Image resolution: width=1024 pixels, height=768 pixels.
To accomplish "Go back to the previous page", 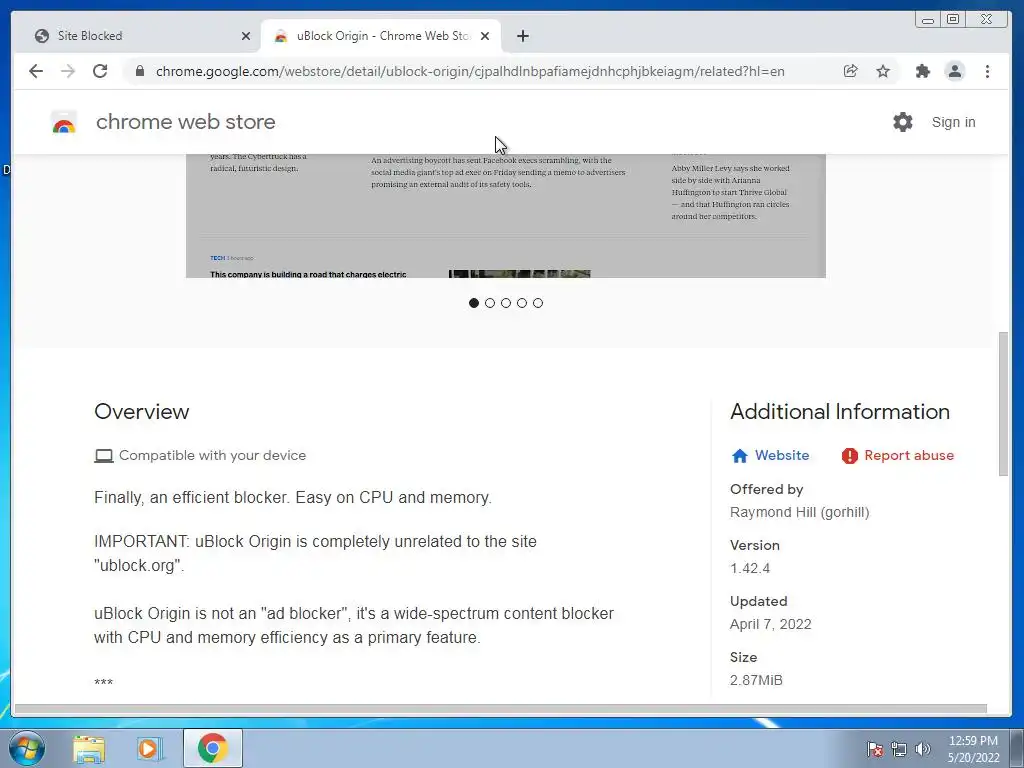I will pos(36,71).
